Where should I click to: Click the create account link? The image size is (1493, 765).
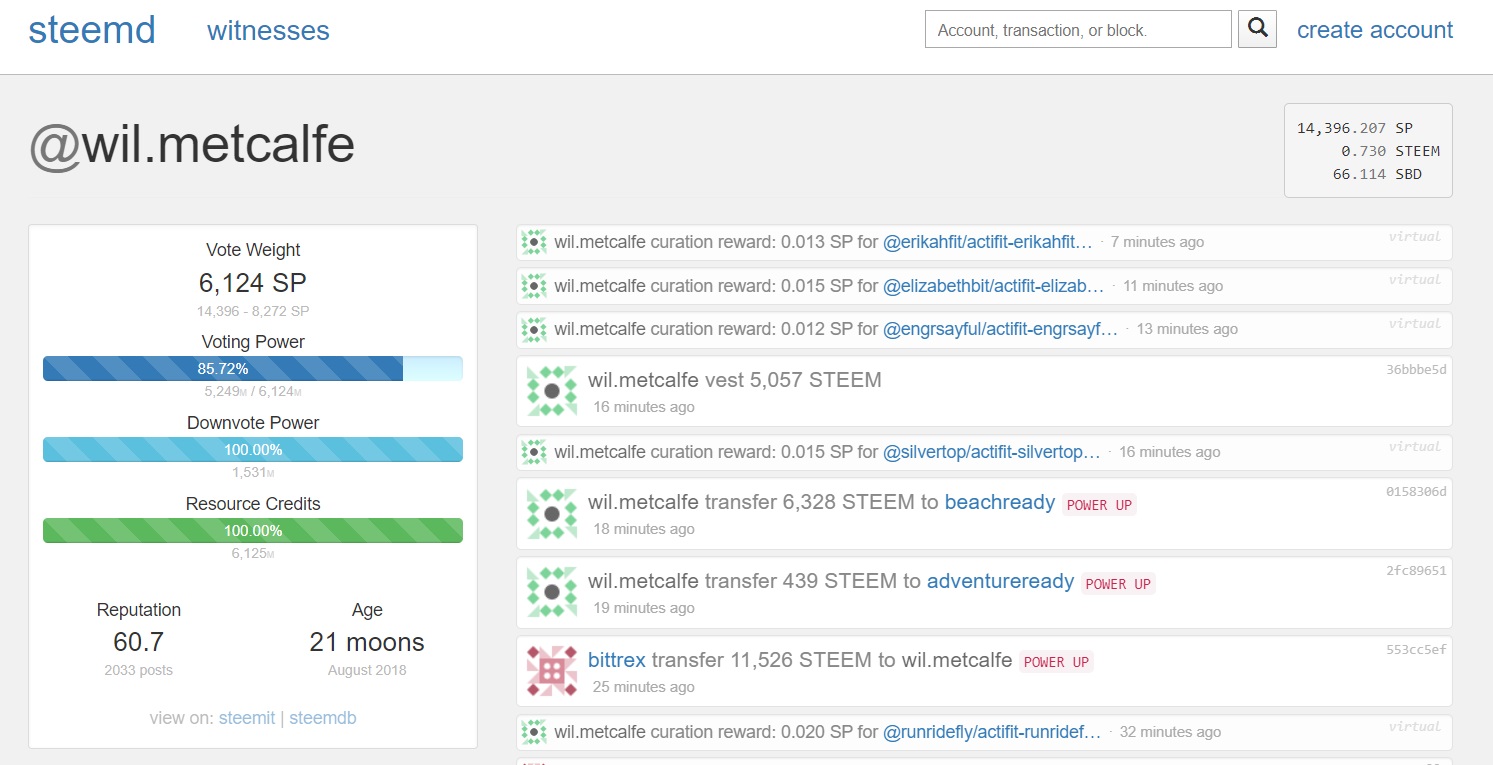click(x=1374, y=30)
